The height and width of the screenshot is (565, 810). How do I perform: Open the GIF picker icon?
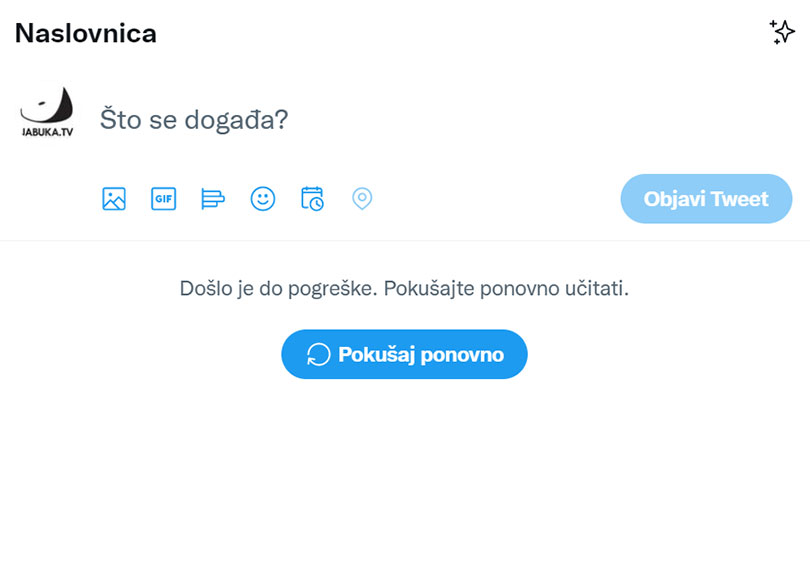click(x=163, y=199)
